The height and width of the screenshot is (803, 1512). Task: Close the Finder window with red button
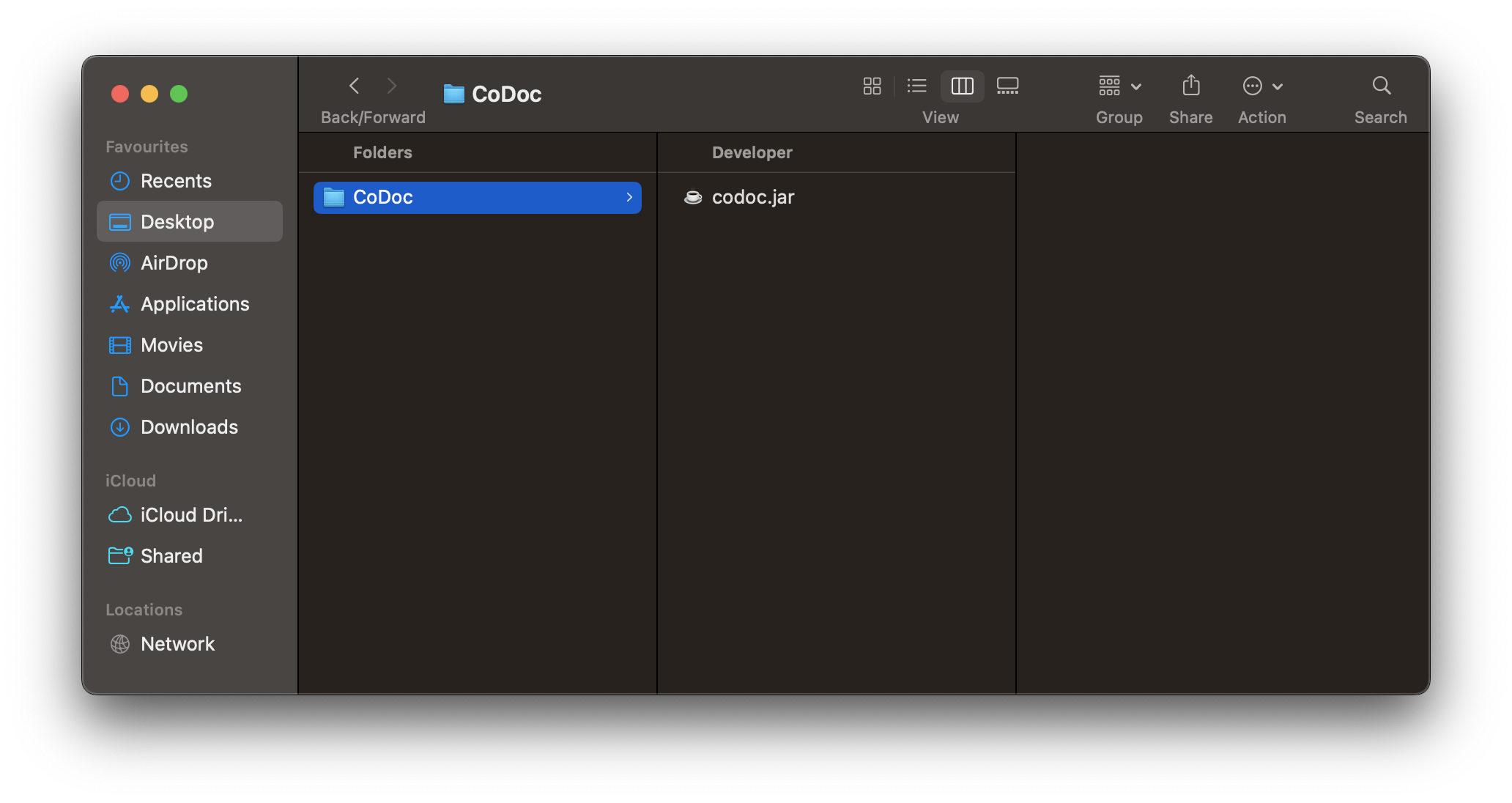tap(120, 94)
